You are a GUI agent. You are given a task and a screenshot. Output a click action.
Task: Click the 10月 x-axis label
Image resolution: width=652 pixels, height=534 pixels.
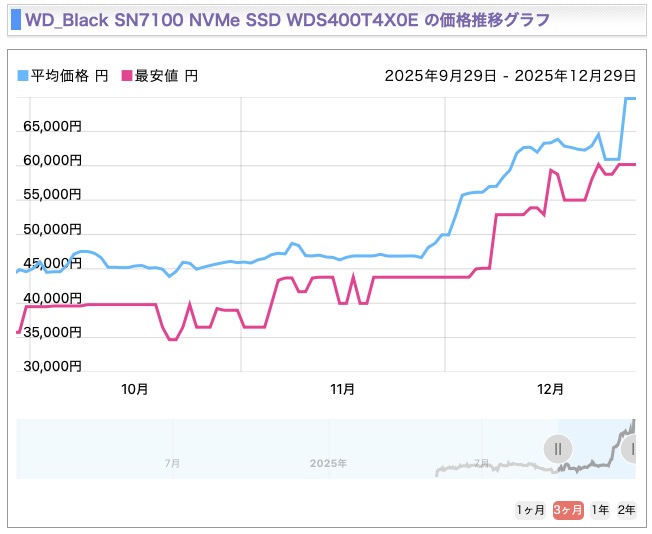click(135, 388)
